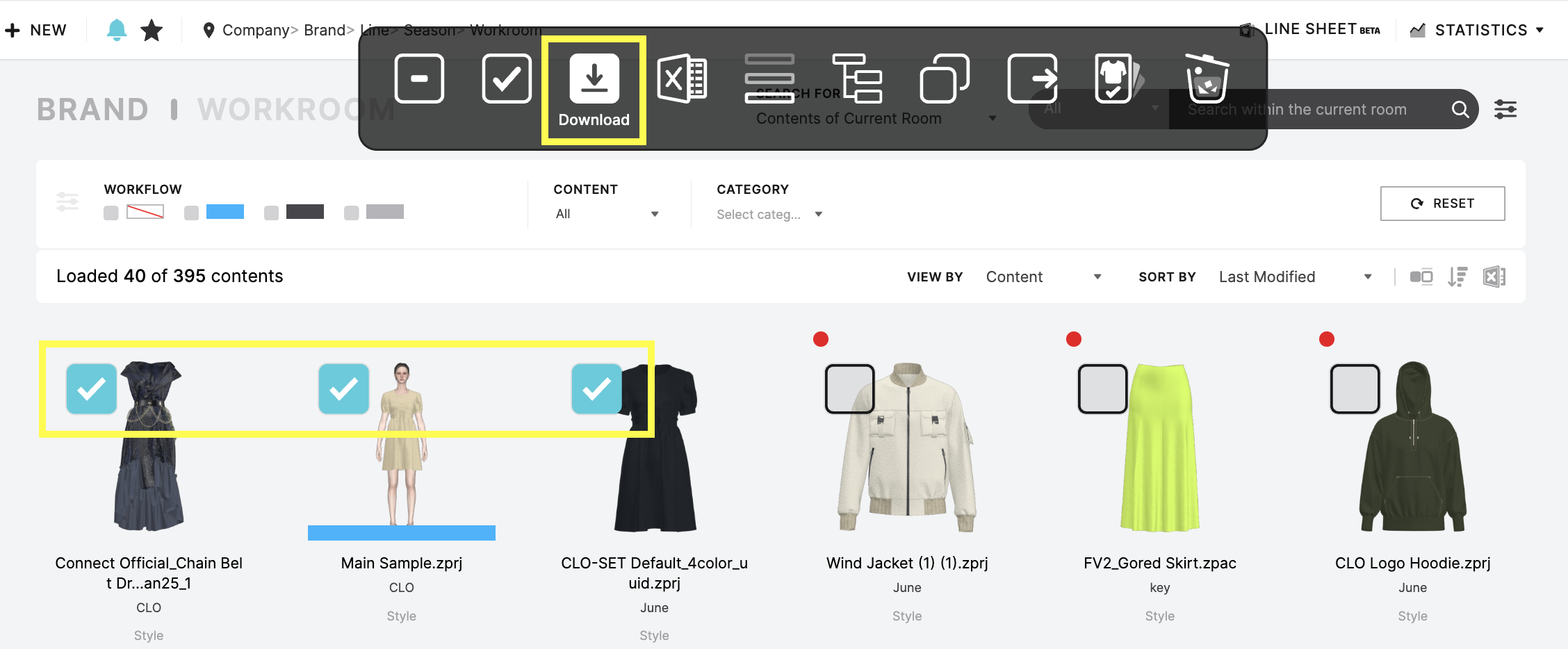The height and width of the screenshot is (649, 1568).
Task: Click the blue progress bar under Main Sample.zprj
Action: [401, 534]
